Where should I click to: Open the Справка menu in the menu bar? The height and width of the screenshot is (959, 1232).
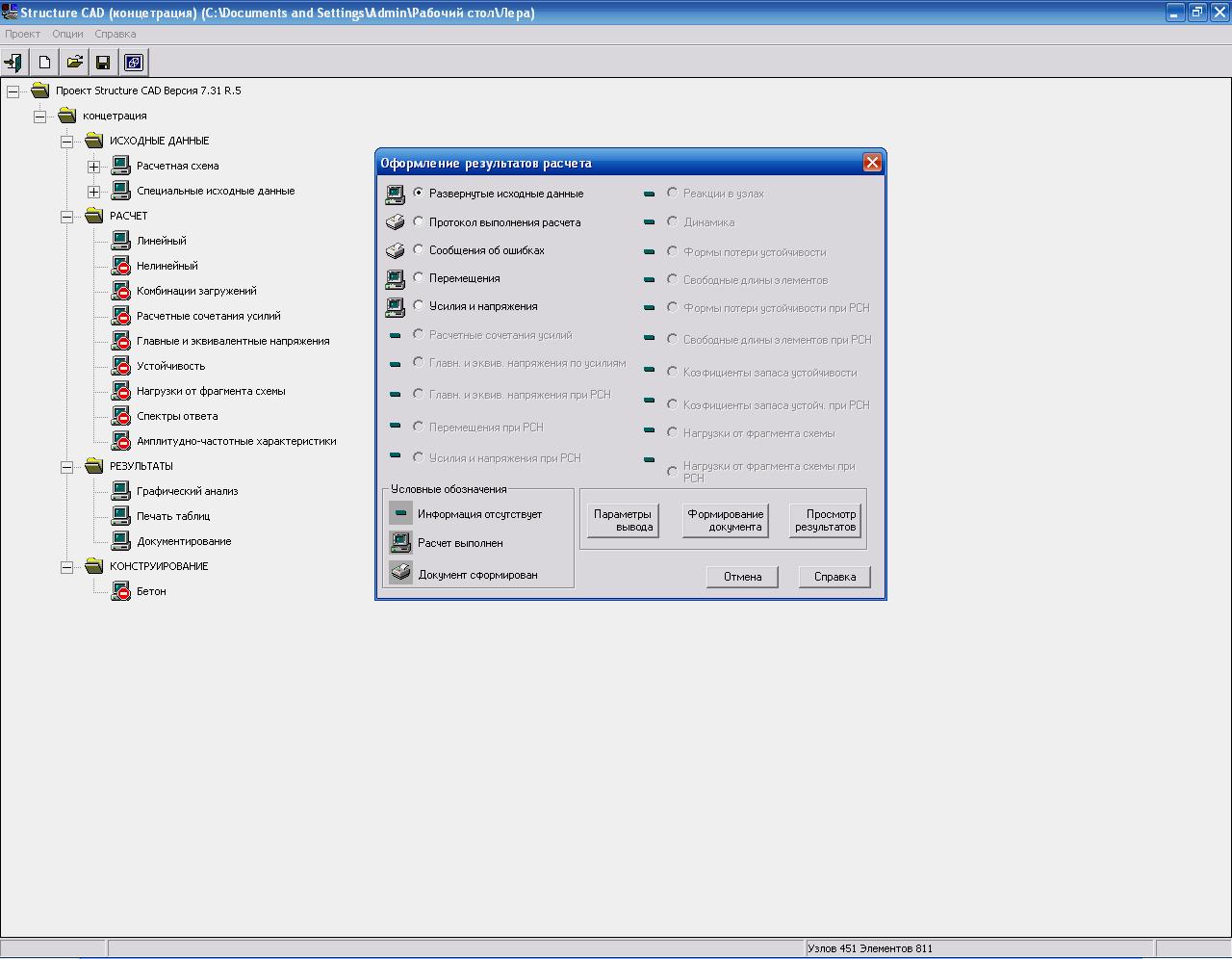click(x=115, y=34)
